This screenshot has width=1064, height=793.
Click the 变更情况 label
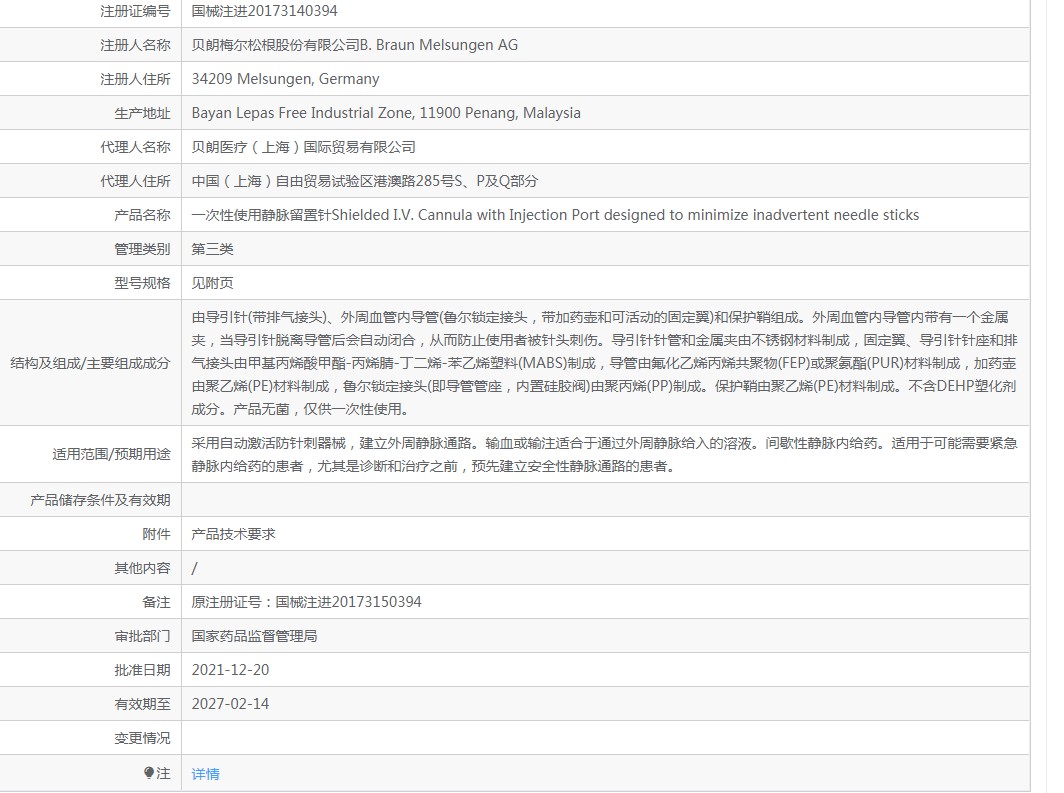pyautogui.click(x=142, y=737)
